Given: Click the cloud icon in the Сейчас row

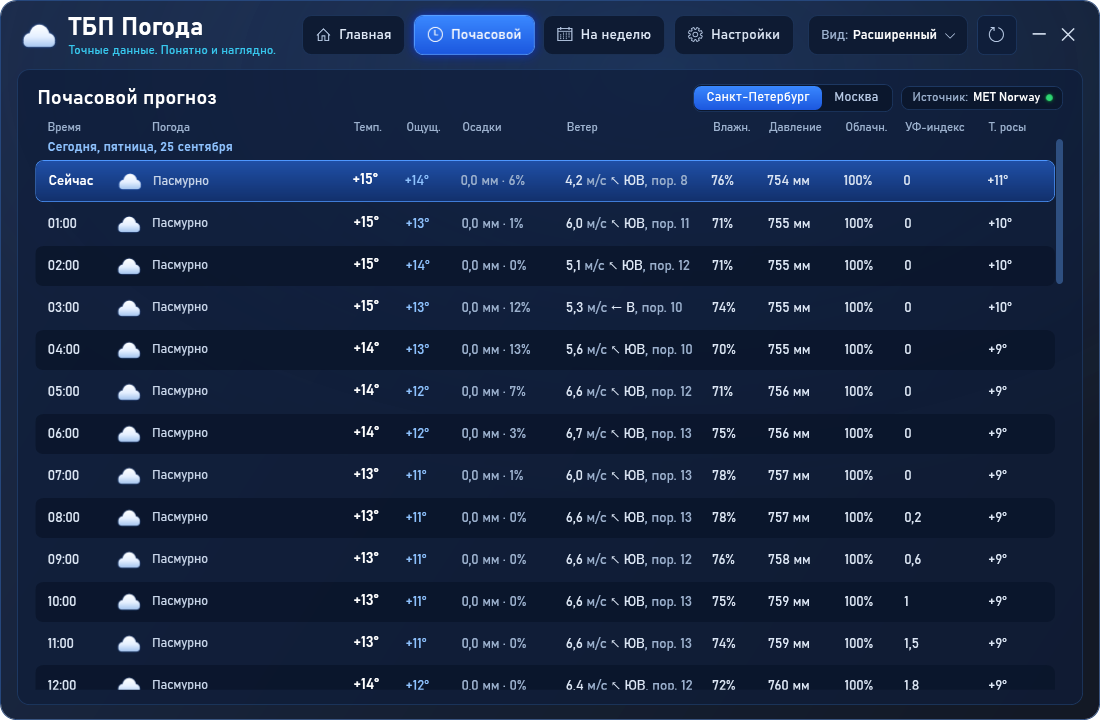Looking at the screenshot, I should click(130, 181).
